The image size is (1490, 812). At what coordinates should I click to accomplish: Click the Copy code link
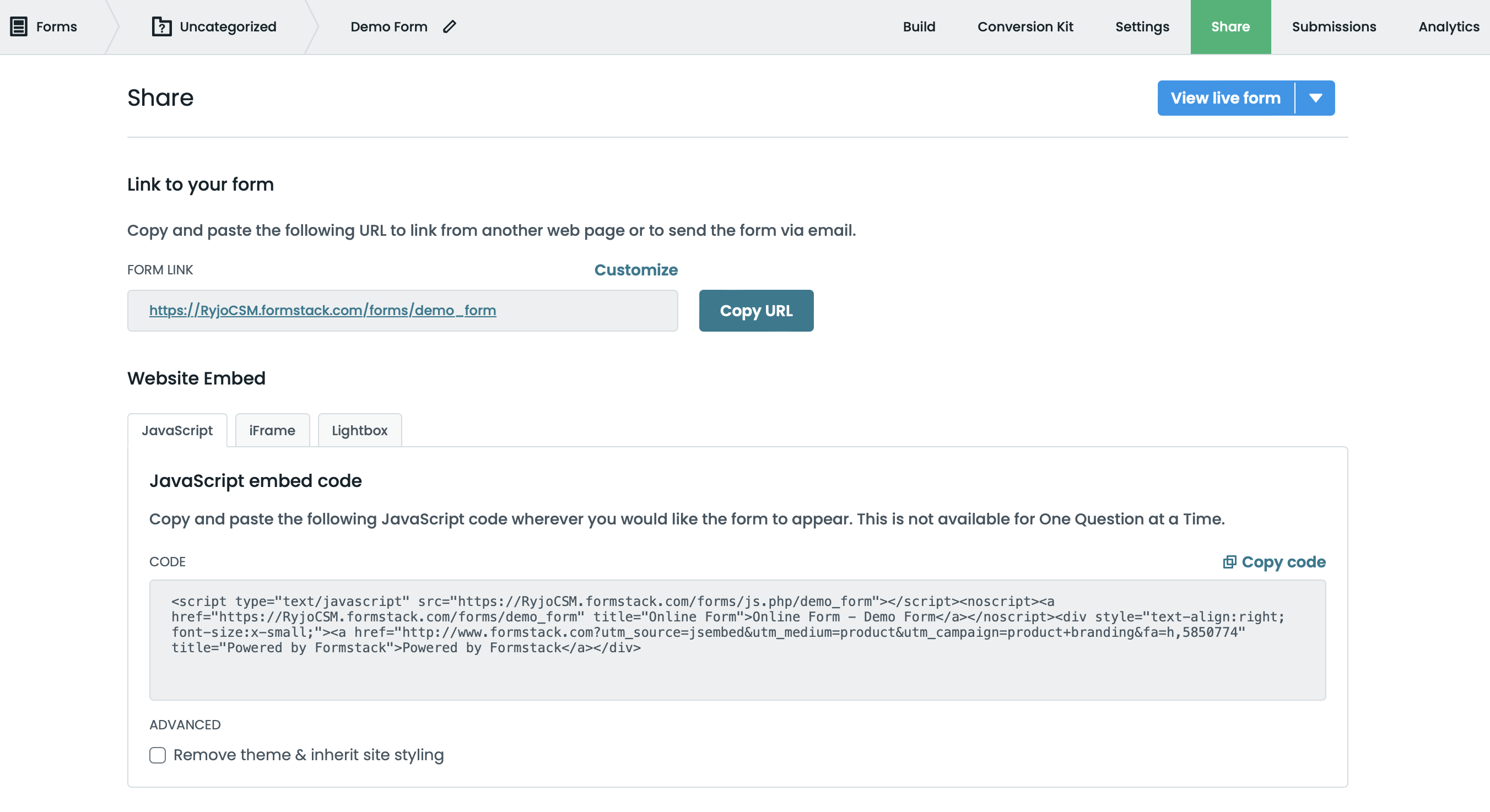(x=1284, y=561)
